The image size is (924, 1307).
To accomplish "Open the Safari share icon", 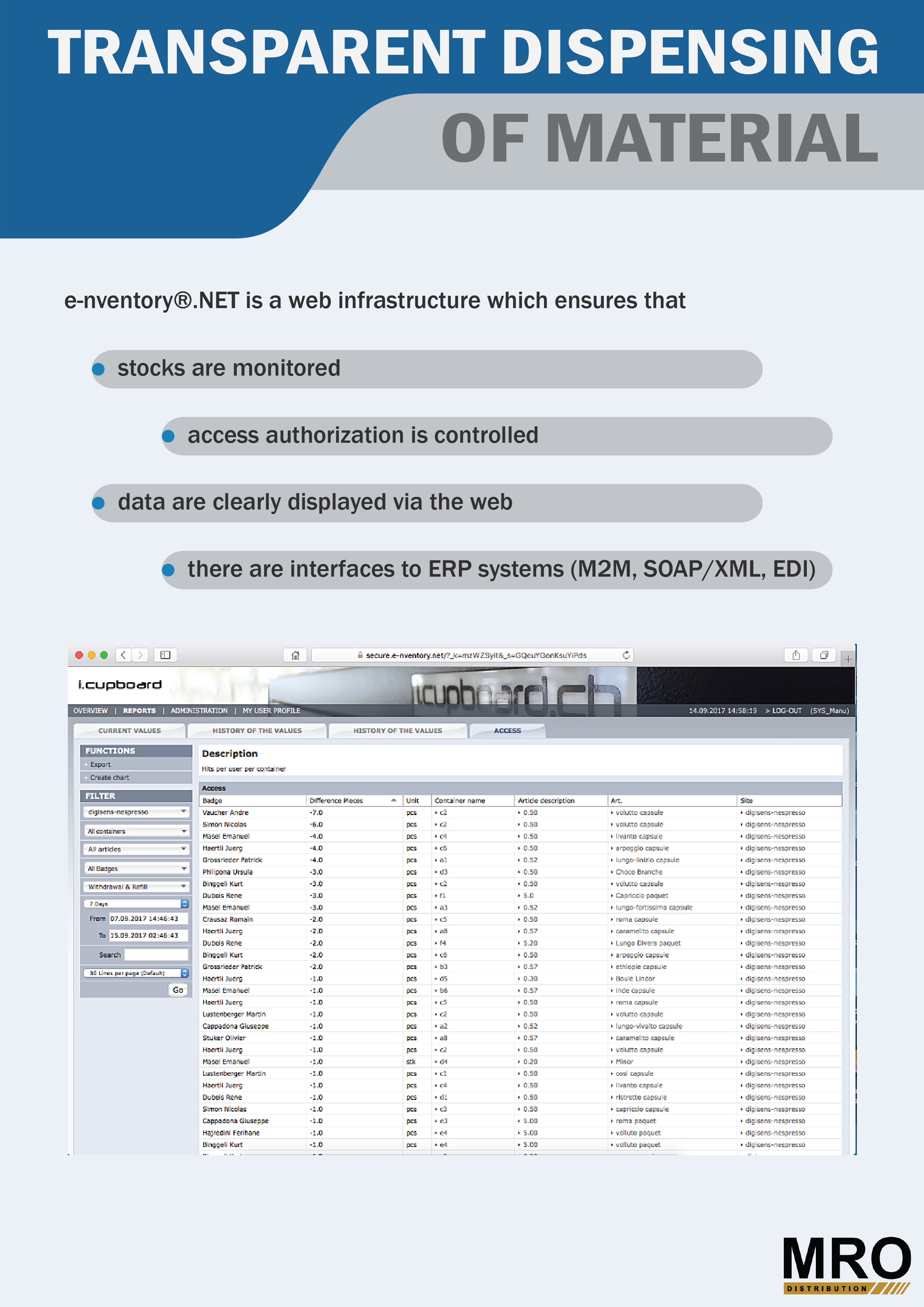I will pos(796,655).
